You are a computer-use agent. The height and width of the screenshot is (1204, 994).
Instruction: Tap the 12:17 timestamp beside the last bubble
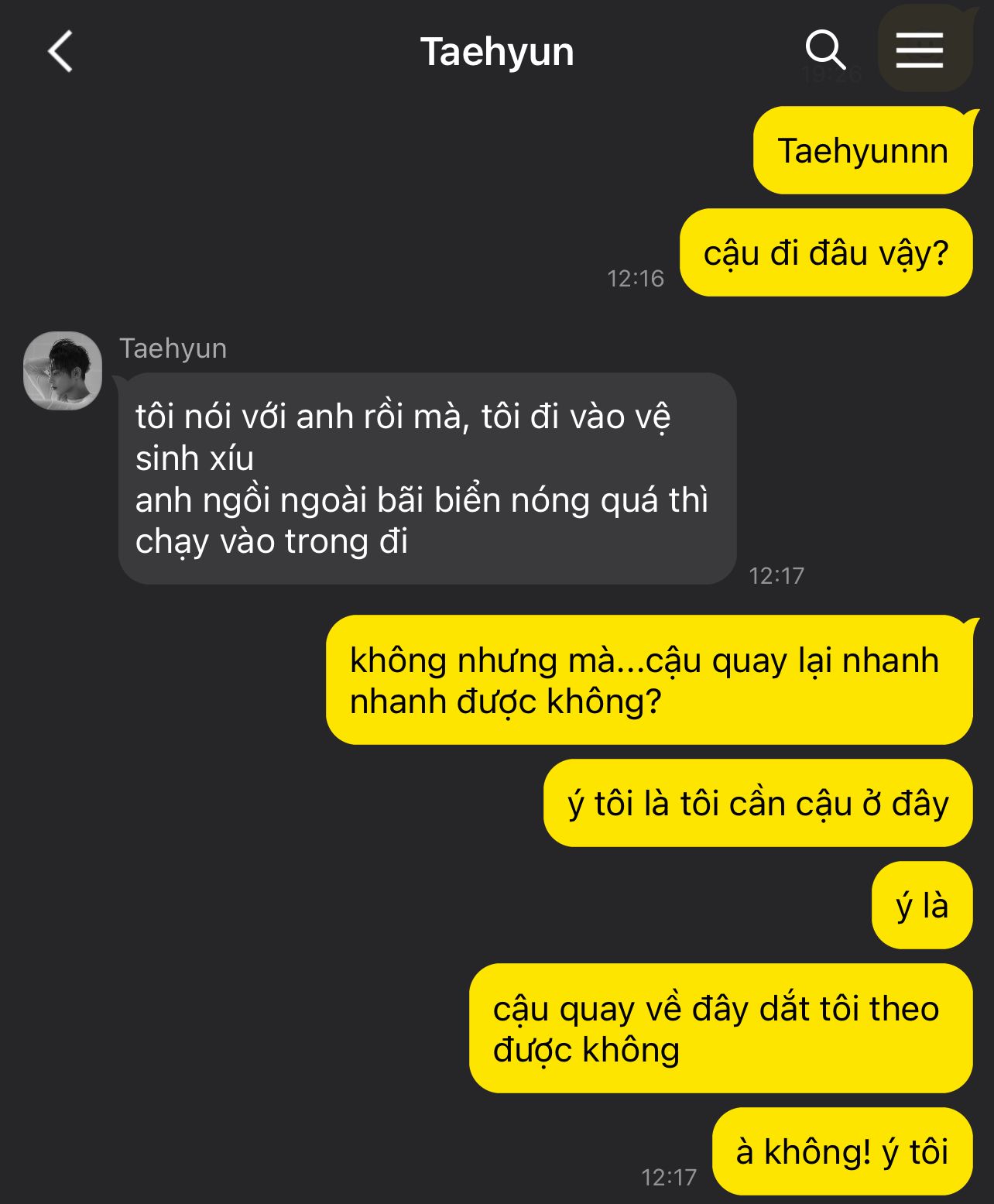pos(669,1177)
